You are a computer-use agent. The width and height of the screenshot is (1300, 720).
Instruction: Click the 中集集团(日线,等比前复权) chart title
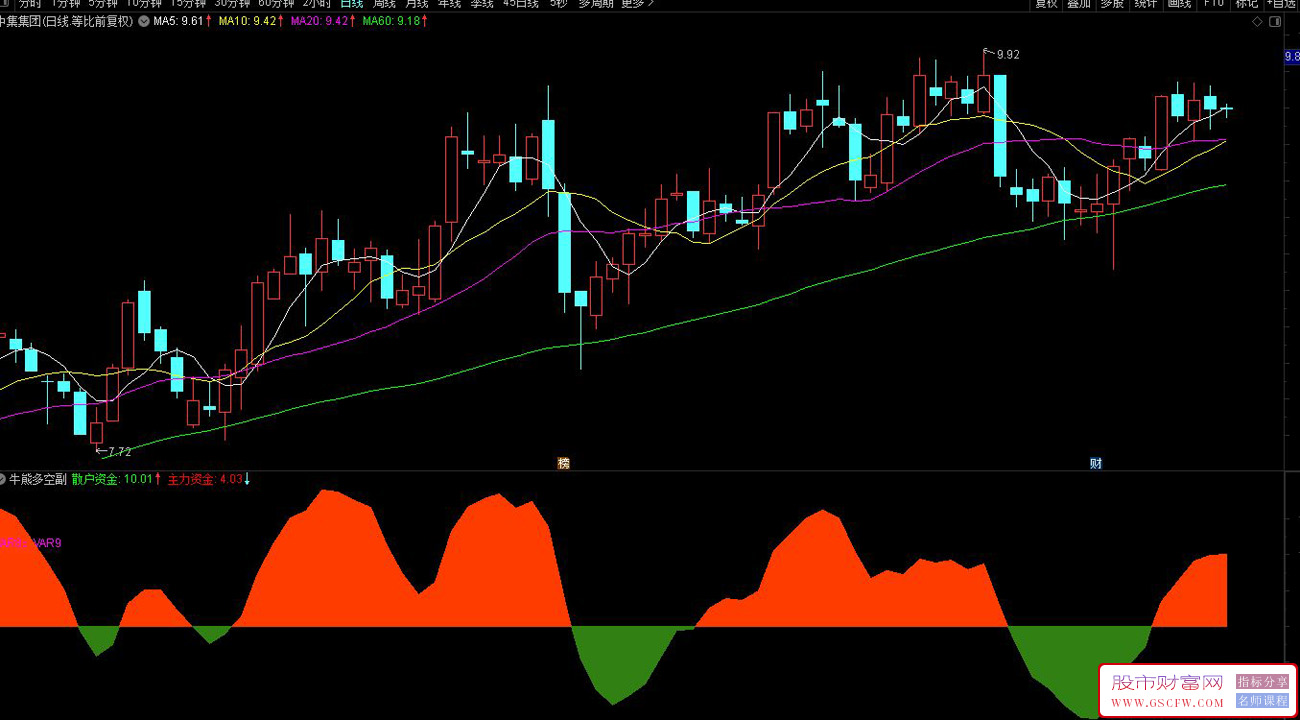click(x=66, y=21)
